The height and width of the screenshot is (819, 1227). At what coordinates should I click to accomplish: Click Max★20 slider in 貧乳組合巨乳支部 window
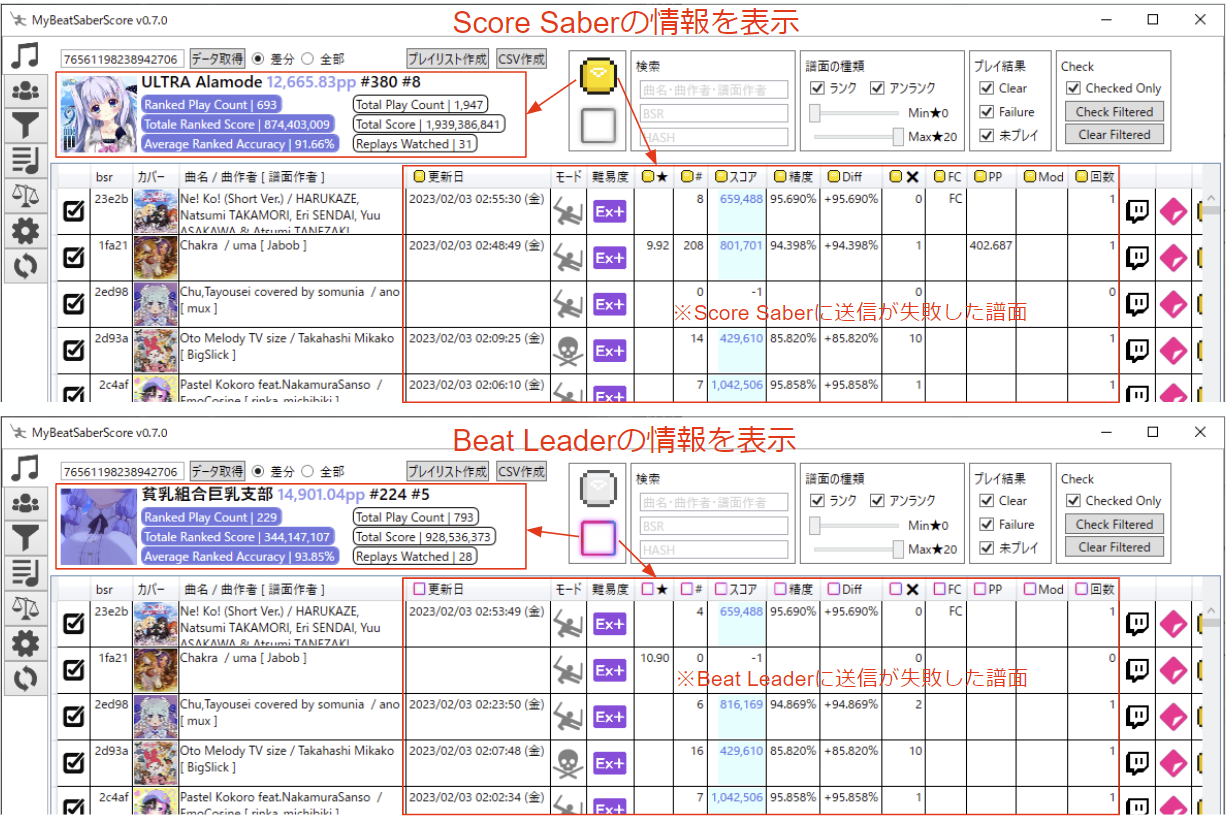(857, 548)
